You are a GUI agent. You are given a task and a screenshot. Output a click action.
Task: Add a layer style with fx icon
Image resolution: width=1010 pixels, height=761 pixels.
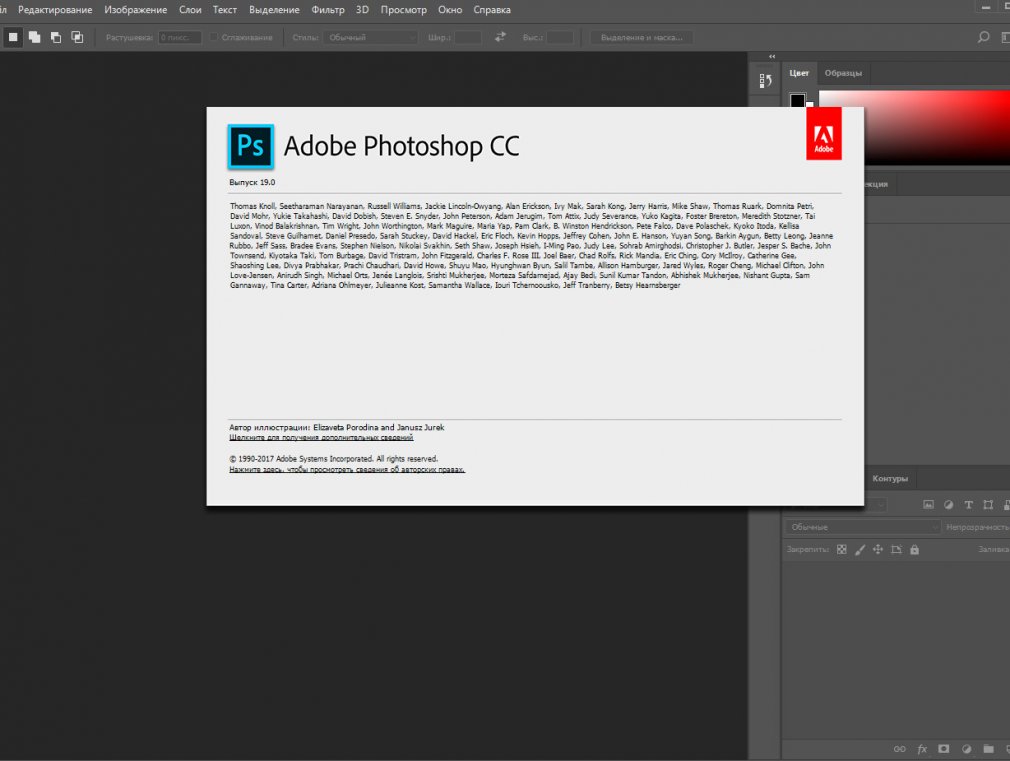pyautogui.click(x=922, y=749)
